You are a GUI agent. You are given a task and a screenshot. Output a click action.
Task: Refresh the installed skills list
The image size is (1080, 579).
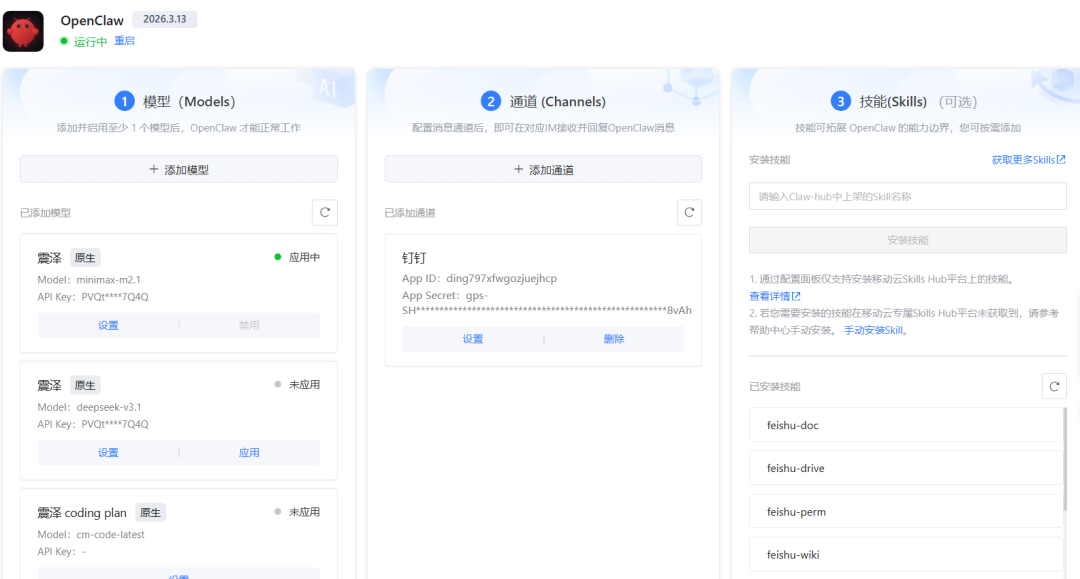pyautogui.click(x=1054, y=386)
